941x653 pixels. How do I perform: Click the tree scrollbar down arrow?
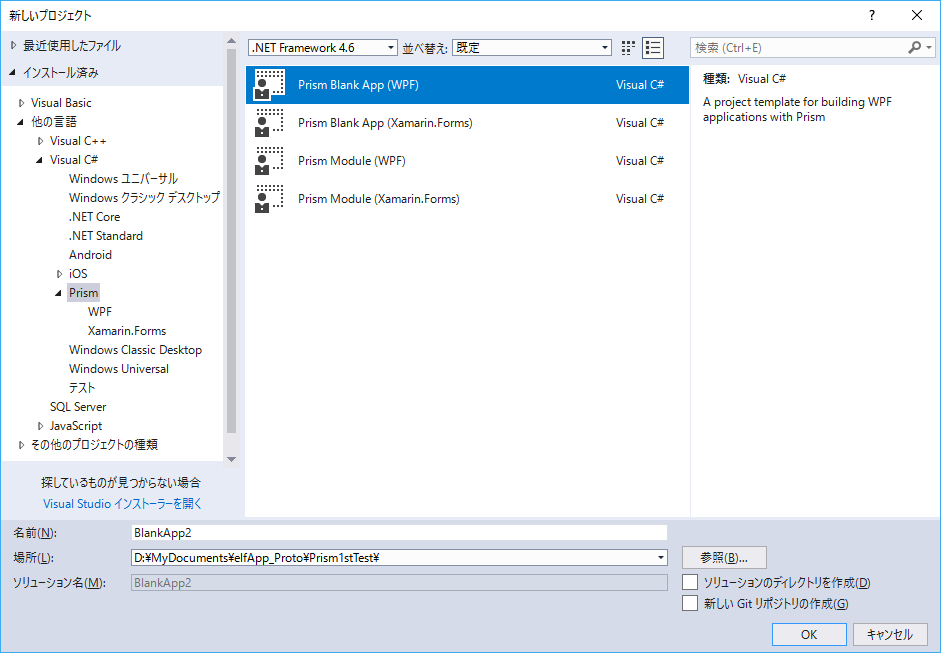tap(231, 460)
